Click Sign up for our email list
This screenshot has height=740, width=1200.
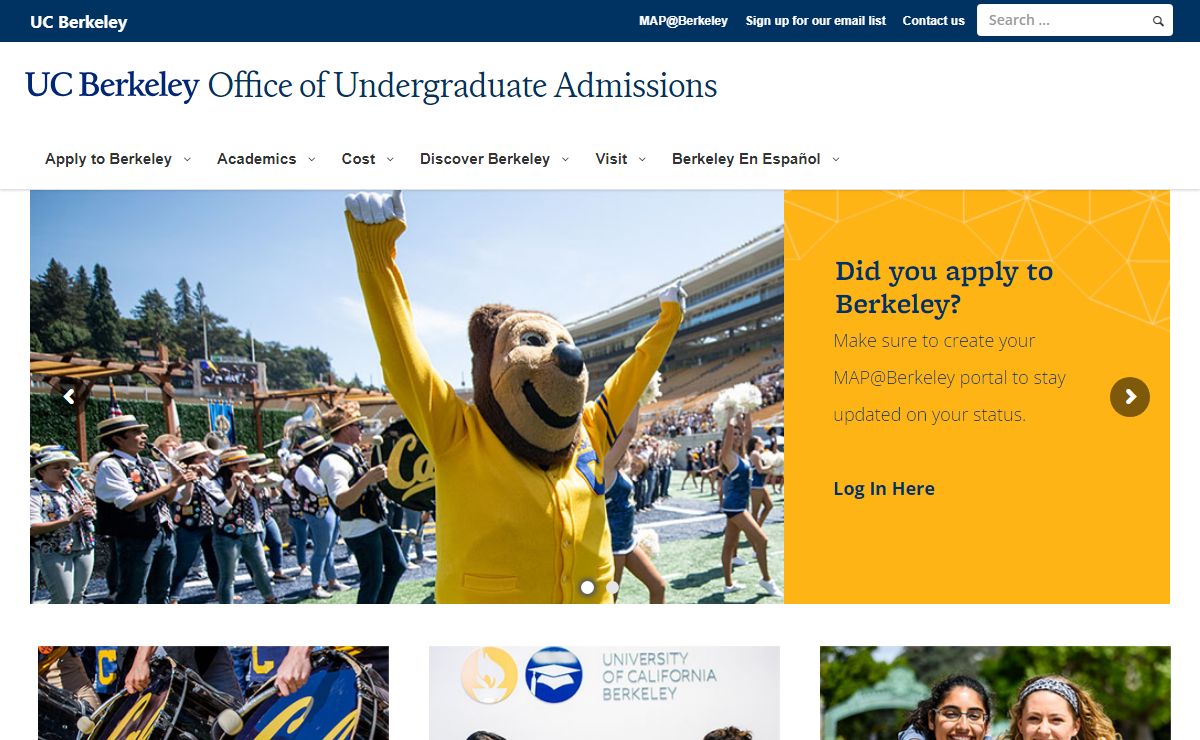[x=816, y=21]
